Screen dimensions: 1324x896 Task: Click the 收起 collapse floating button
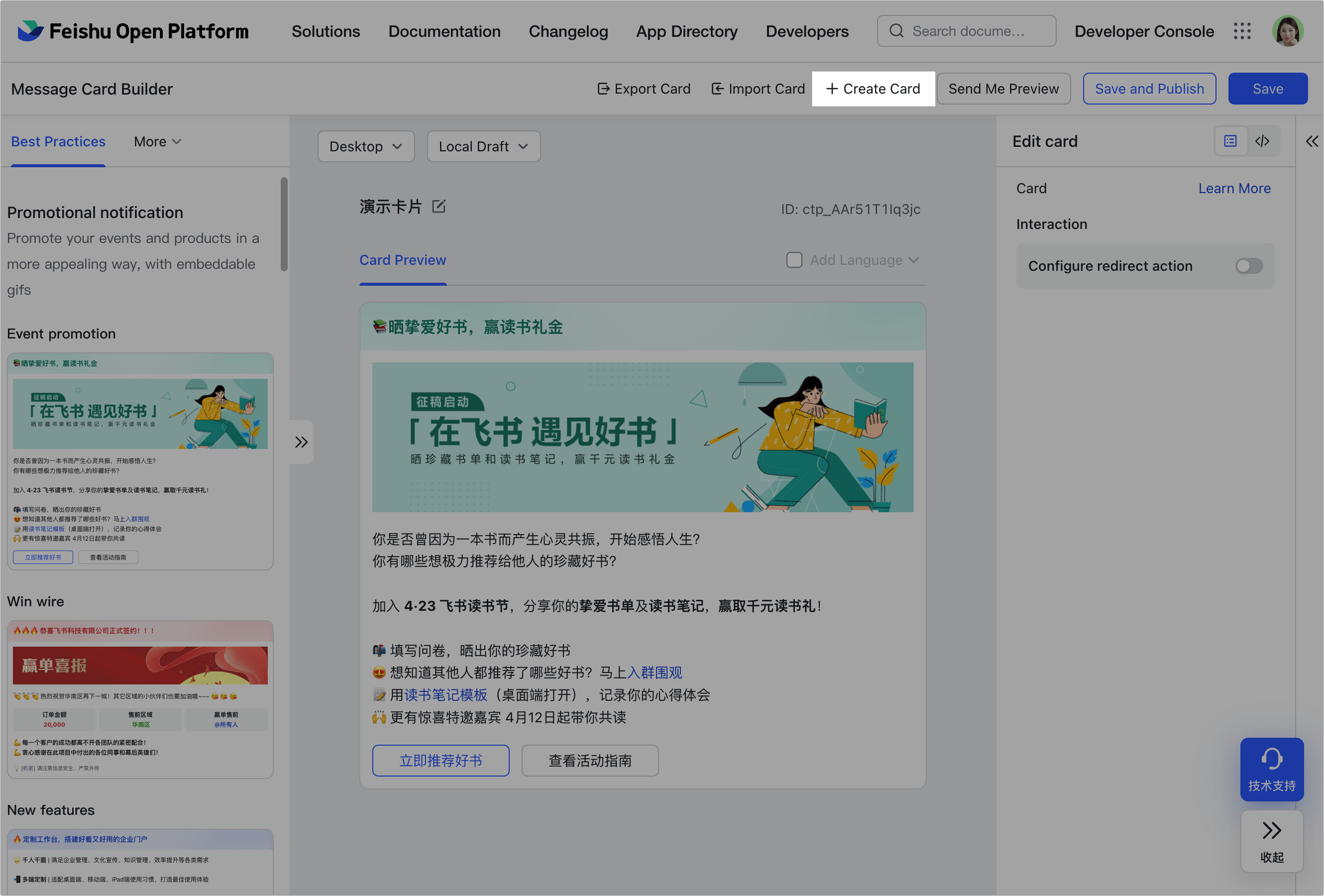coord(1272,841)
